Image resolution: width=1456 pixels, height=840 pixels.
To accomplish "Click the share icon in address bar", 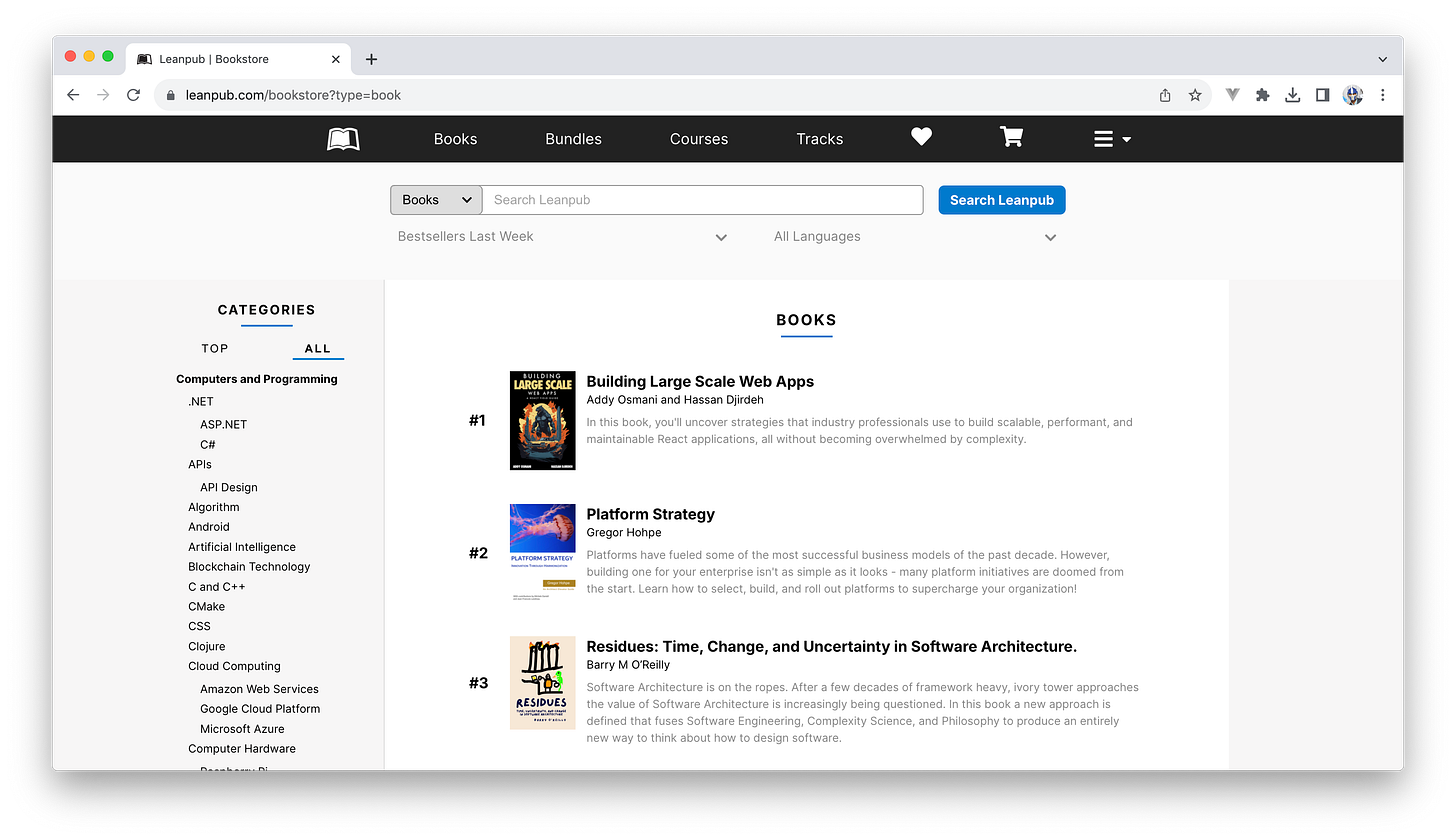I will (x=1165, y=95).
